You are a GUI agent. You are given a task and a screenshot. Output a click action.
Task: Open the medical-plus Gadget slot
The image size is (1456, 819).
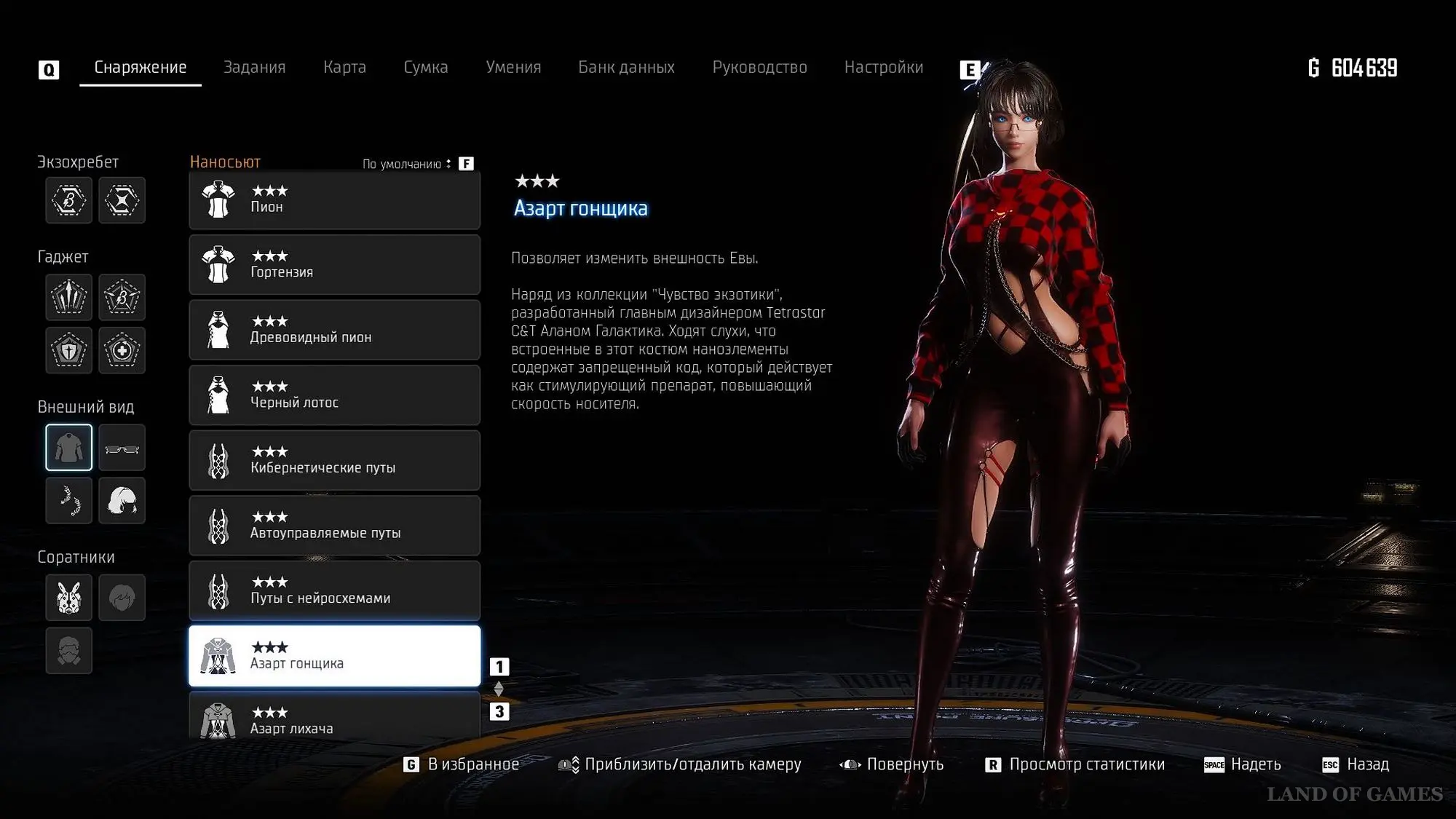pos(122,350)
